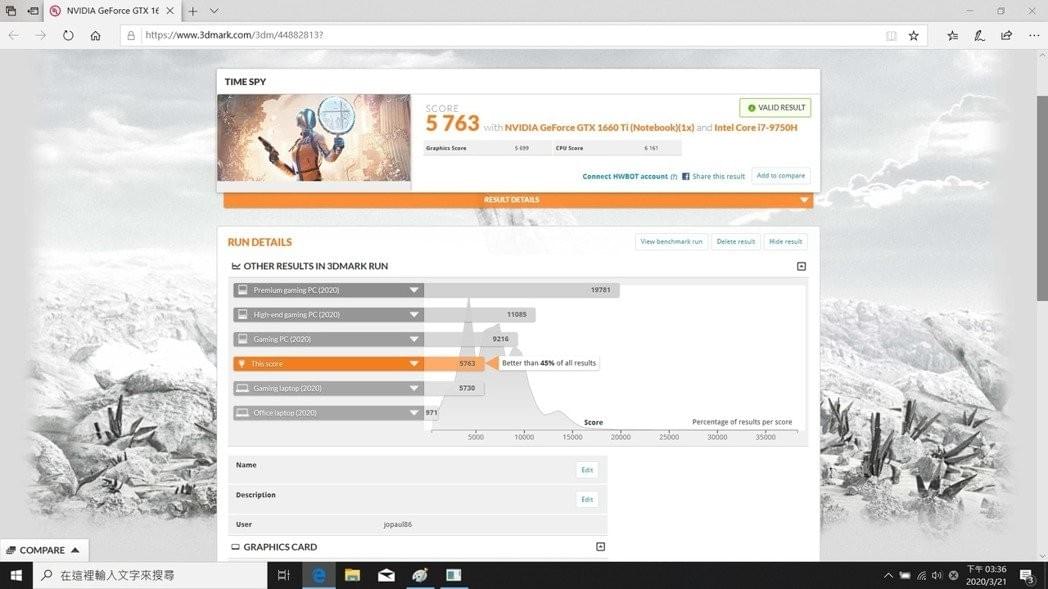This screenshot has height=589, width=1048.
Task: Click the VALID RESULT badge
Action: pos(775,108)
